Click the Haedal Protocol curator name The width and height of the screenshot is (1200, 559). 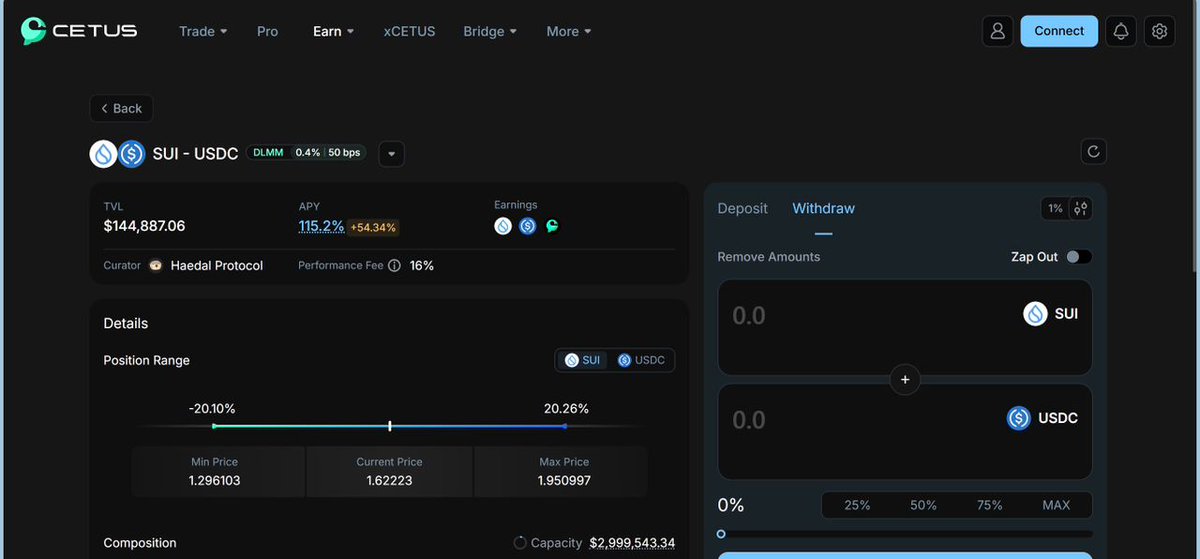(x=217, y=266)
